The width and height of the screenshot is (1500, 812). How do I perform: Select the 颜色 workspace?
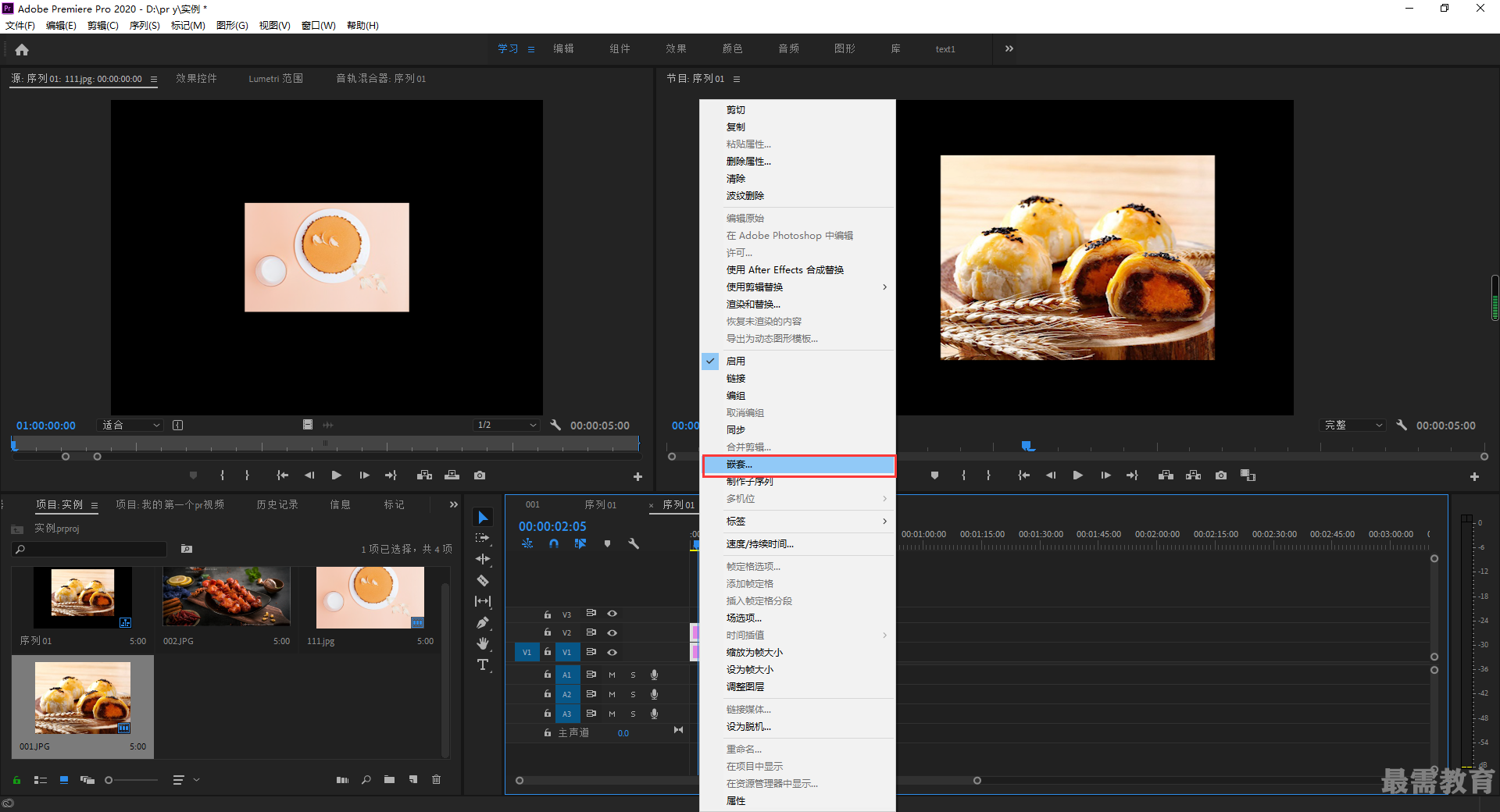pyautogui.click(x=732, y=48)
